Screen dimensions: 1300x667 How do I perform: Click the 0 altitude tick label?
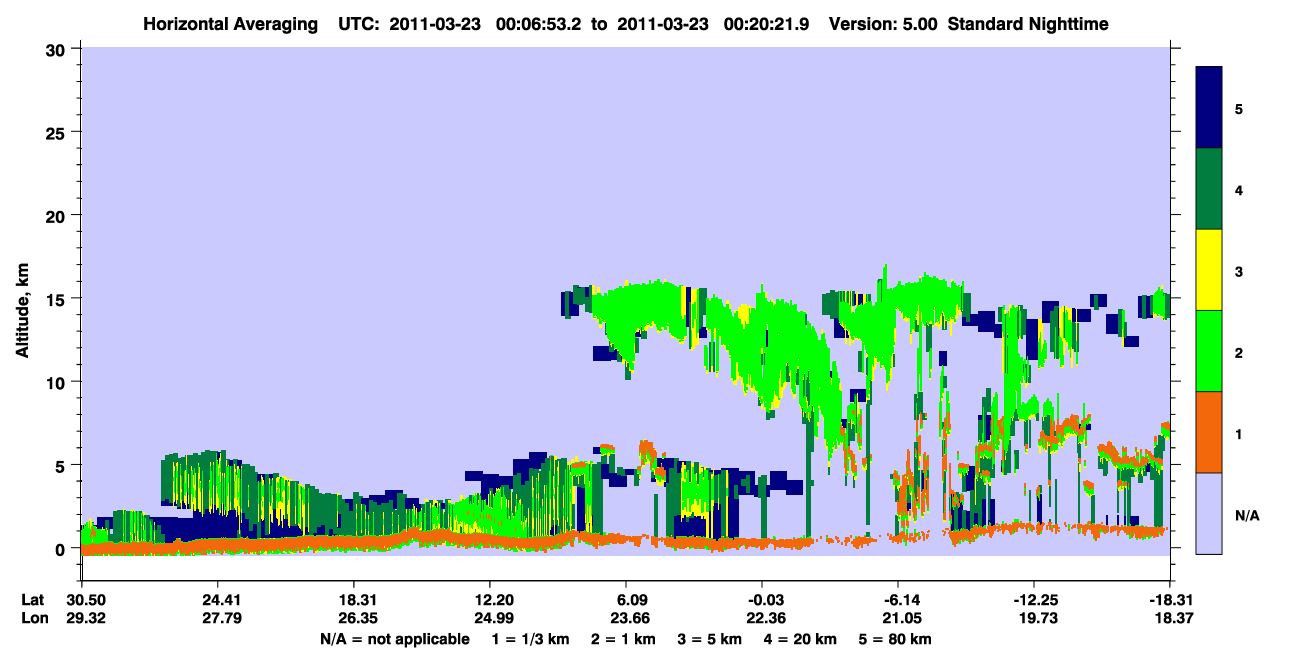coord(63,549)
